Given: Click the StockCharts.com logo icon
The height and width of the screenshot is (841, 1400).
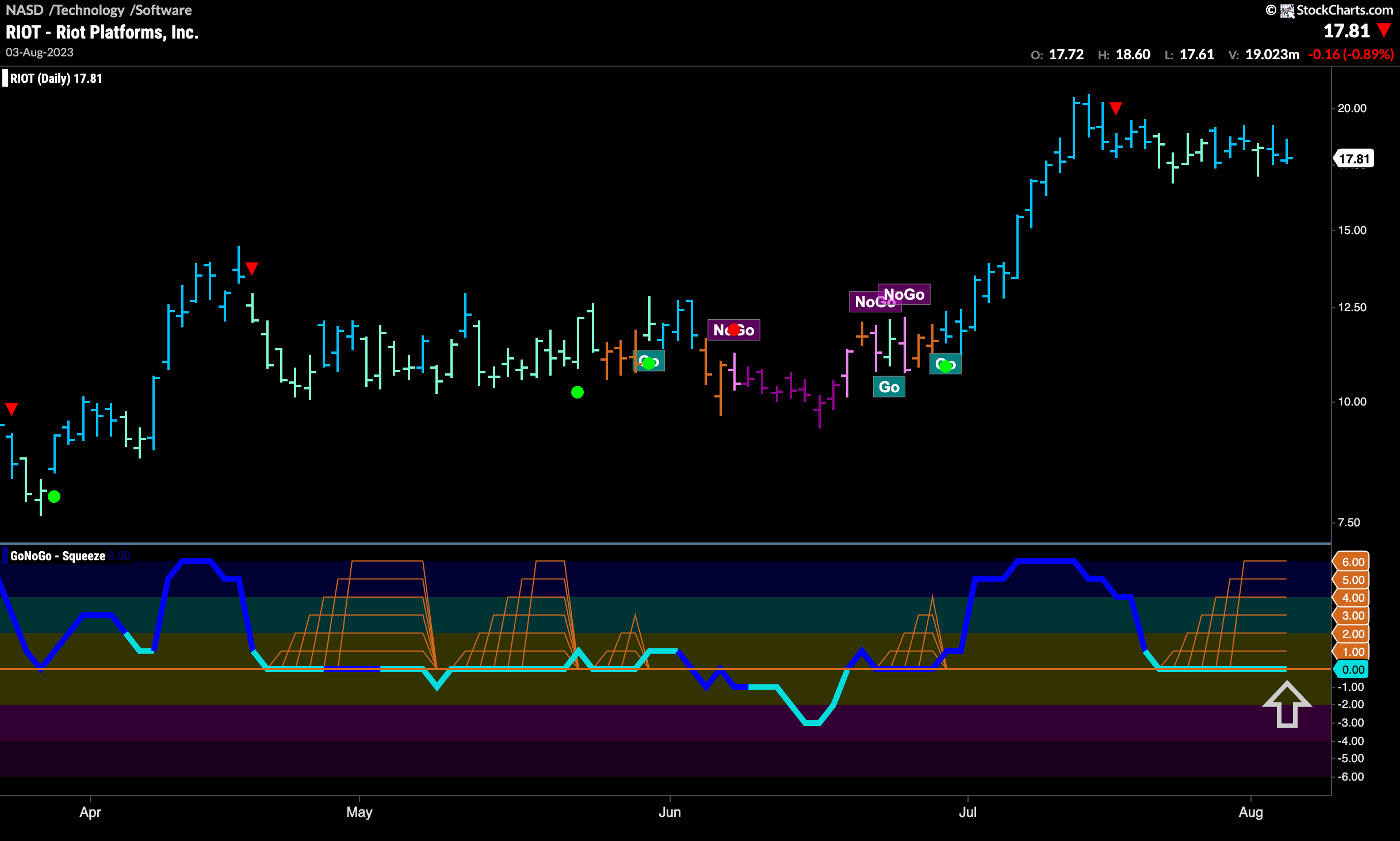Looking at the screenshot, I should [x=1287, y=10].
